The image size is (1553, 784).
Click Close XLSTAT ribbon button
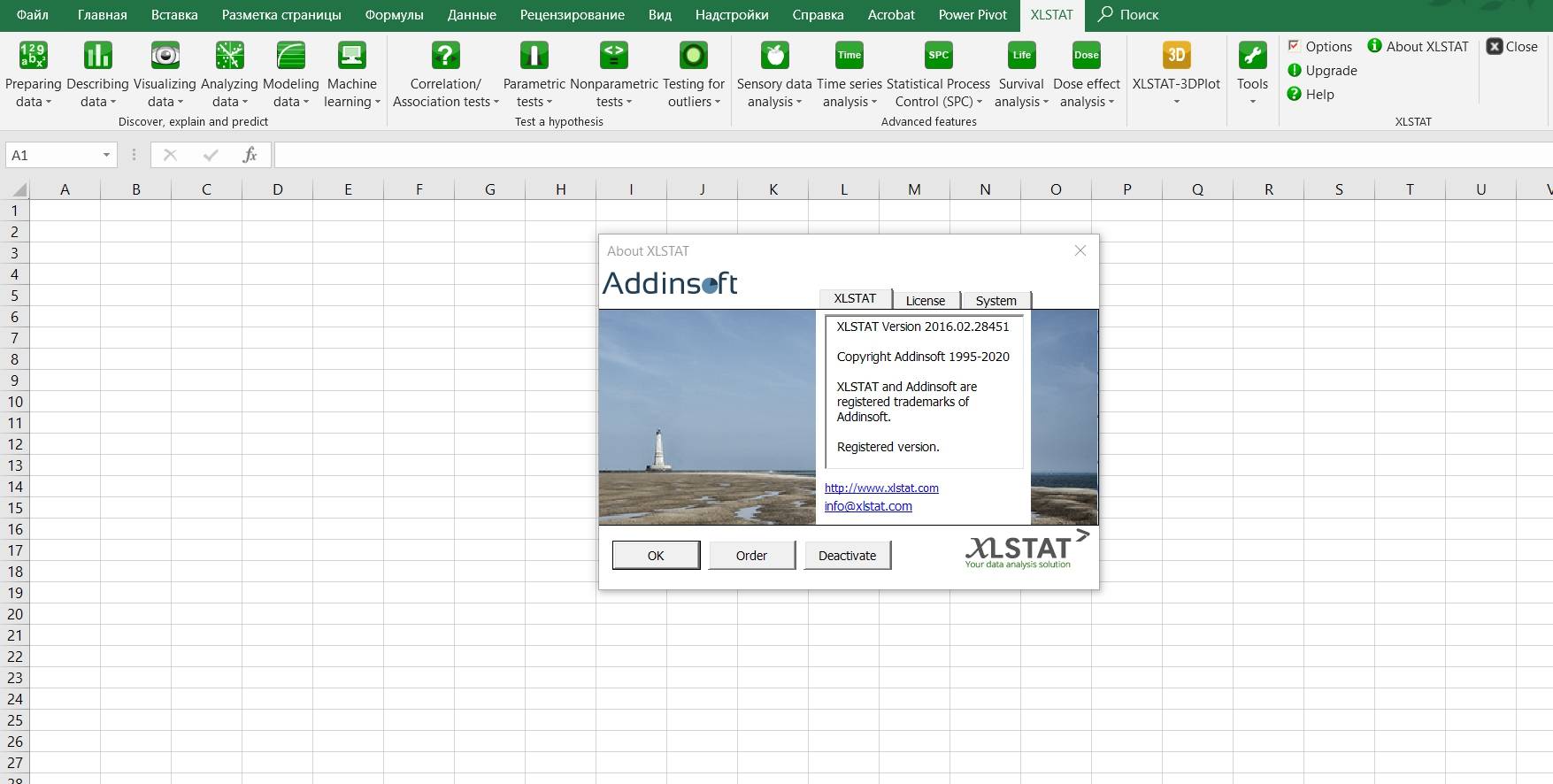tap(1512, 46)
